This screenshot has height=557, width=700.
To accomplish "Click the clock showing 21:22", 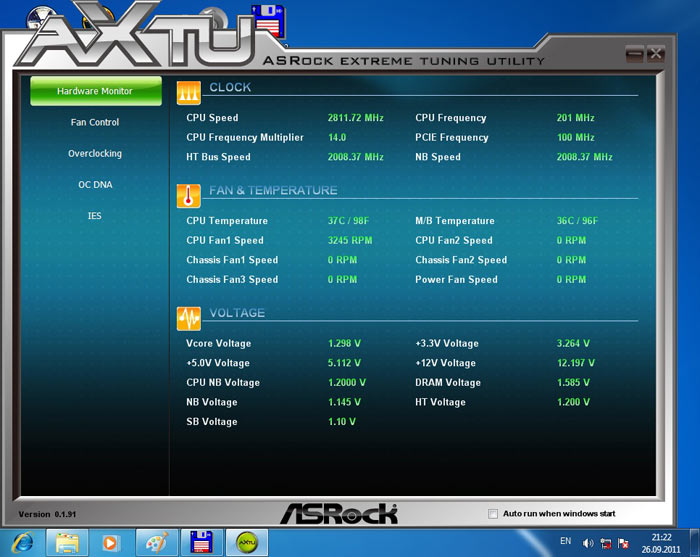I will (661, 537).
